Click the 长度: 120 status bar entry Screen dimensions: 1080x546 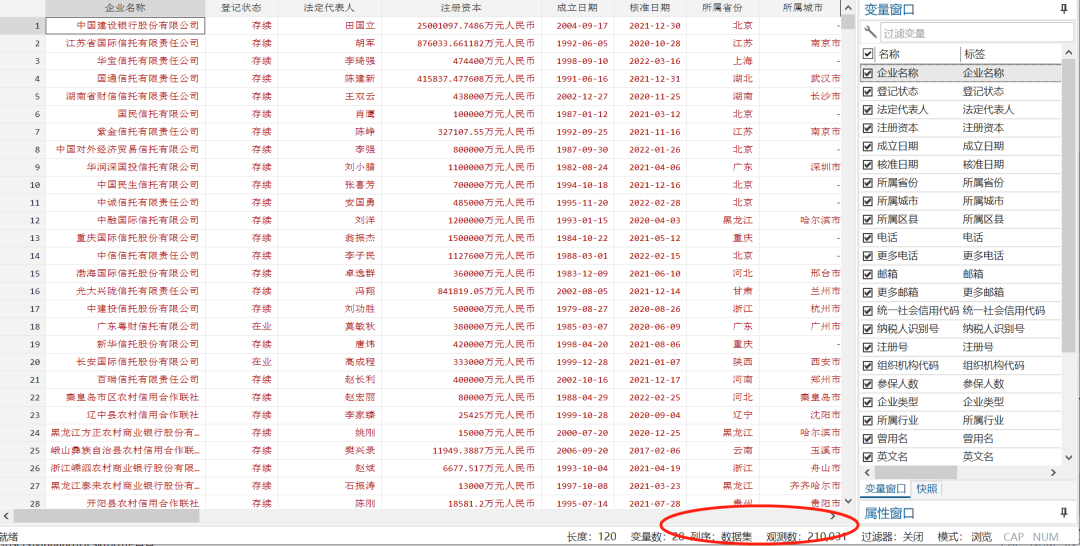[591, 536]
